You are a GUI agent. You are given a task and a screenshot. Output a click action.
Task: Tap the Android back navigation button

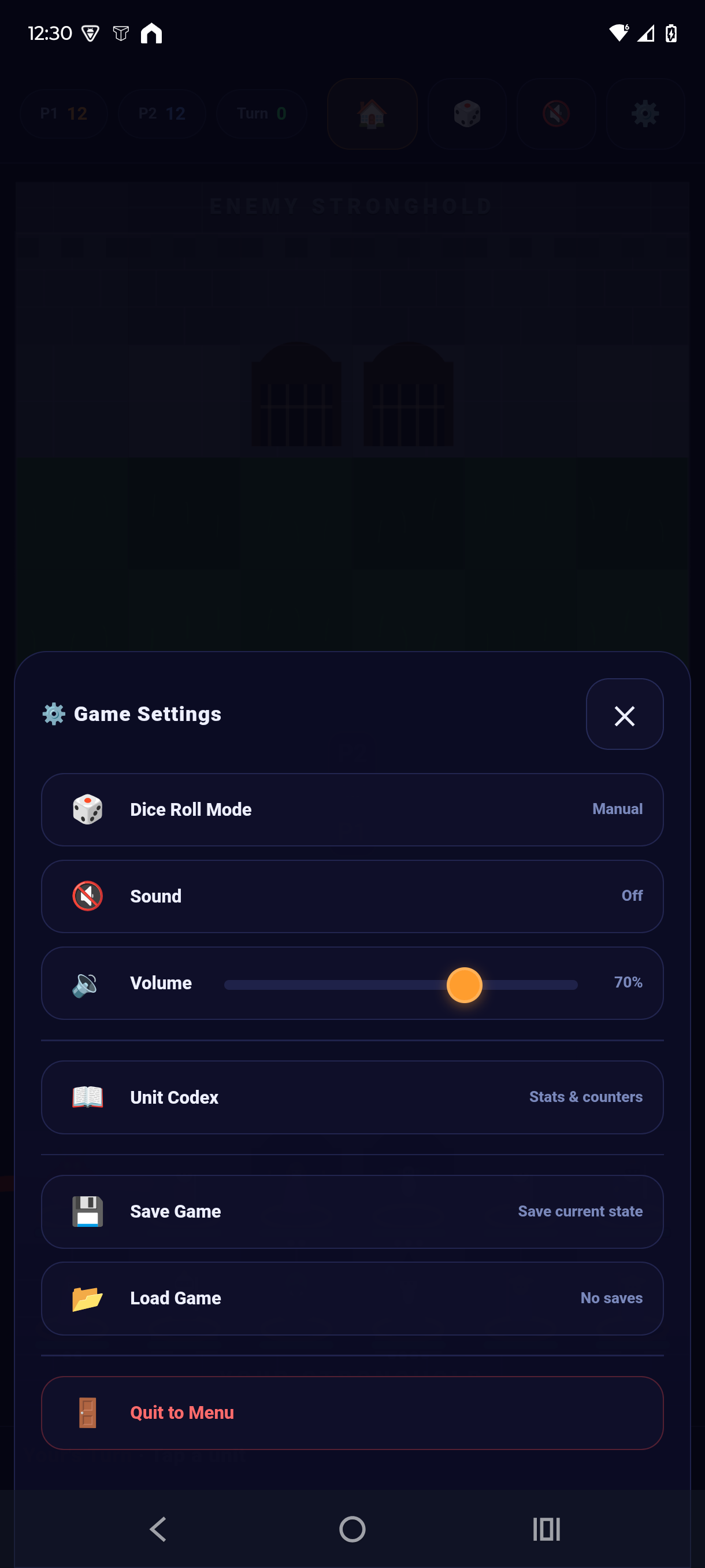click(x=158, y=1529)
